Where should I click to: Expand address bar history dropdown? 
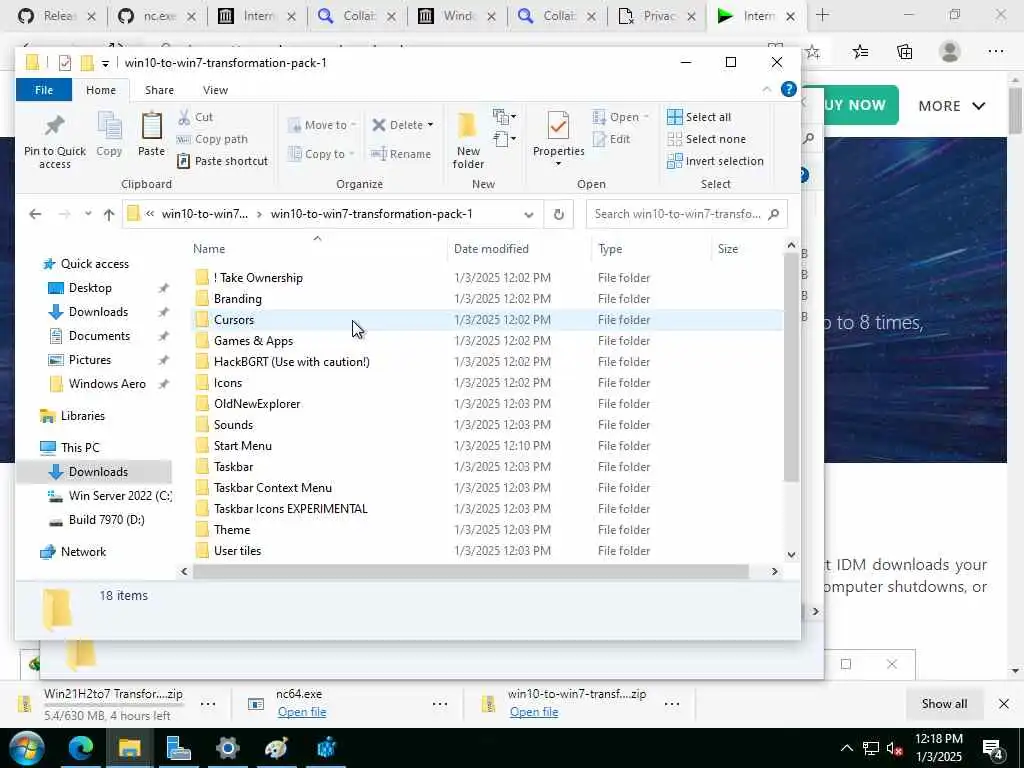pyautogui.click(x=529, y=214)
